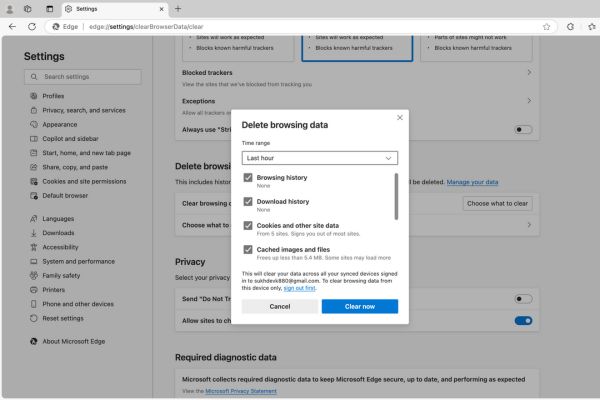Click the browser back arrow
This screenshot has width=600, height=400.
(x=12, y=26)
